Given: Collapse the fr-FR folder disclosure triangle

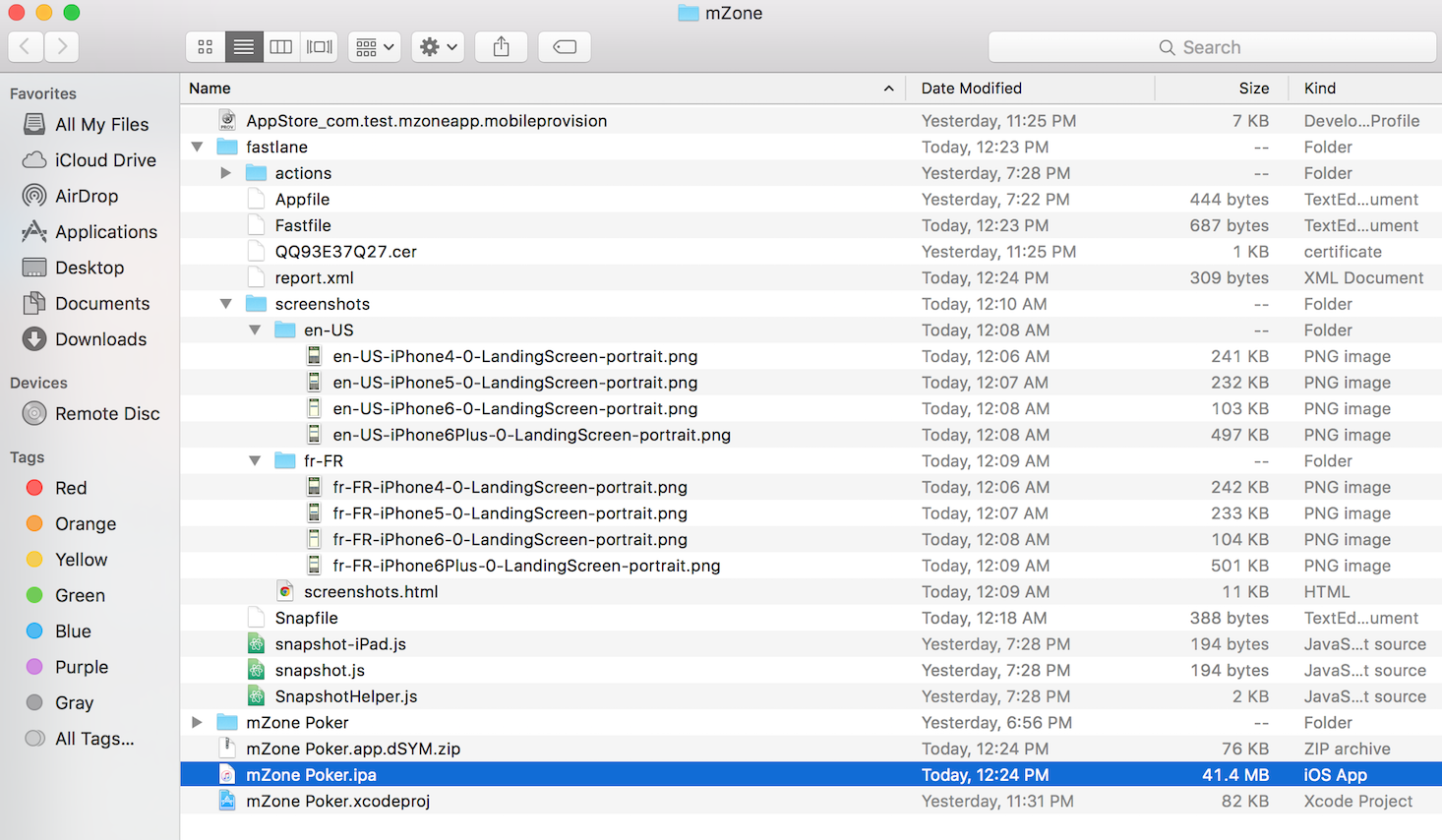Looking at the screenshot, I should [x=255, y=461].
